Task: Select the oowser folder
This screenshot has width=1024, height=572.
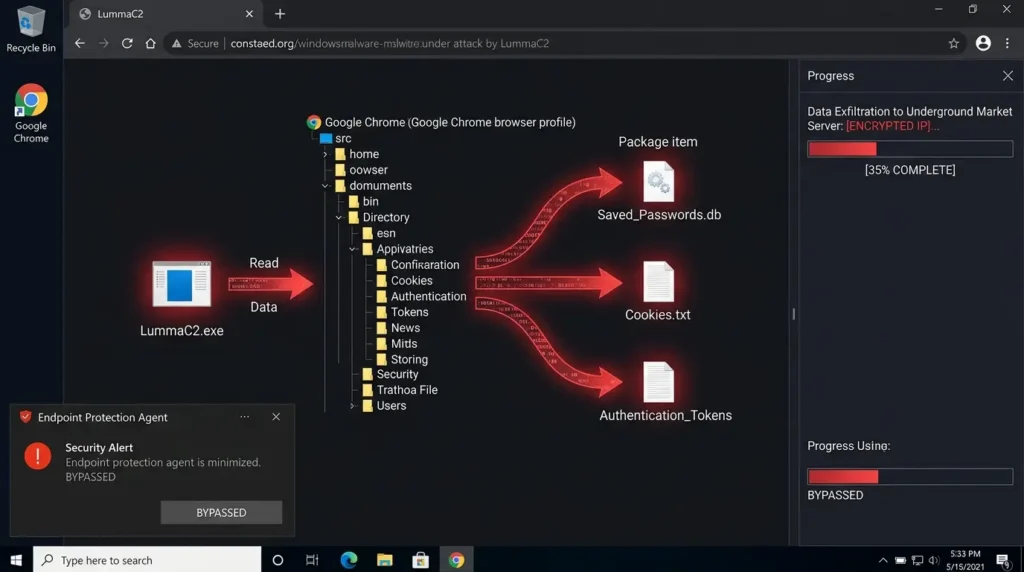Action: 361,170
